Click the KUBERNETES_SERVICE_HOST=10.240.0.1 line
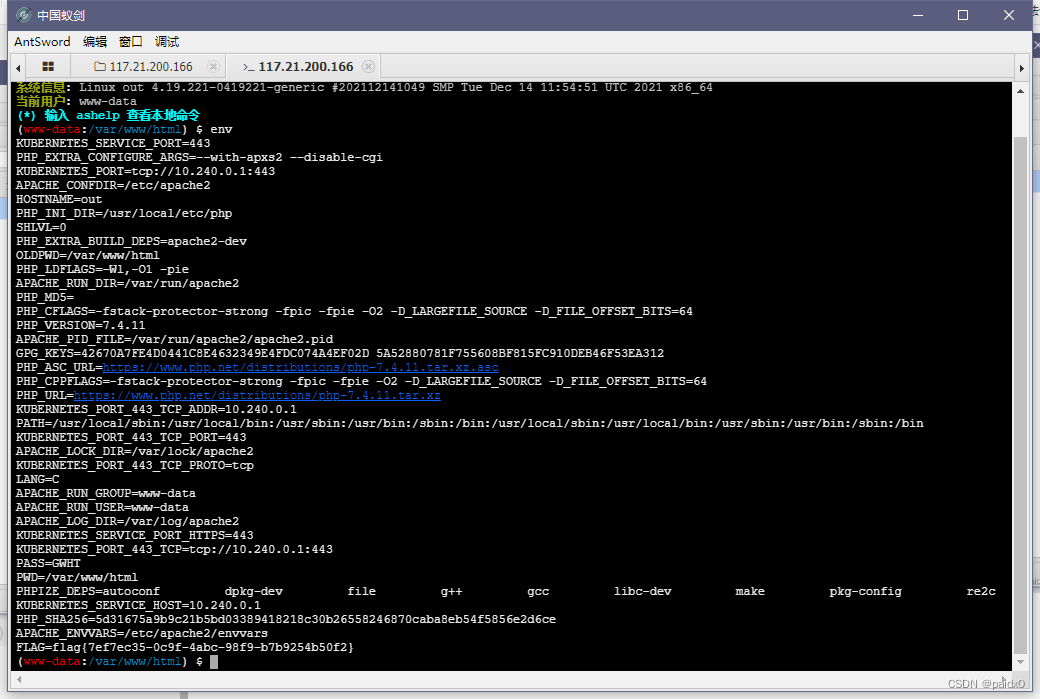1040x699 pixels. (x=138, y=605)
